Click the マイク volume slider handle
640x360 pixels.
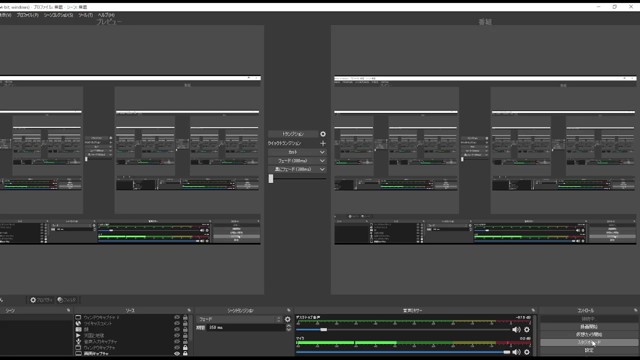click(507, 352)
